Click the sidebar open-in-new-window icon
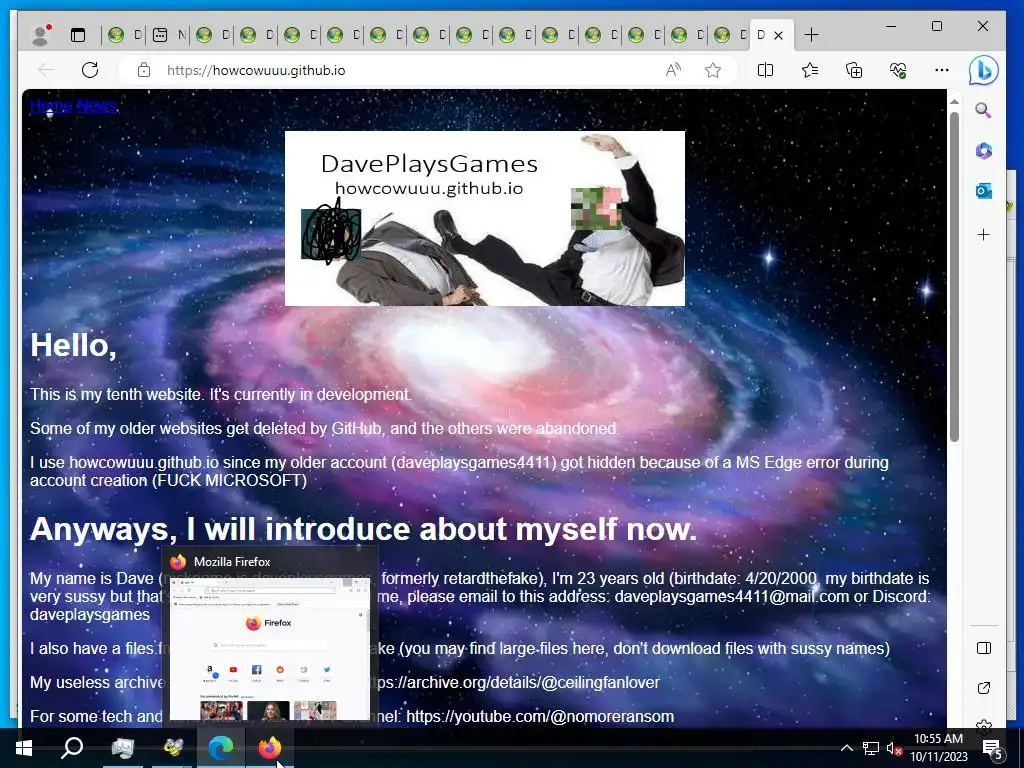Screen dimensions: 1024x768 coord(984,688)
